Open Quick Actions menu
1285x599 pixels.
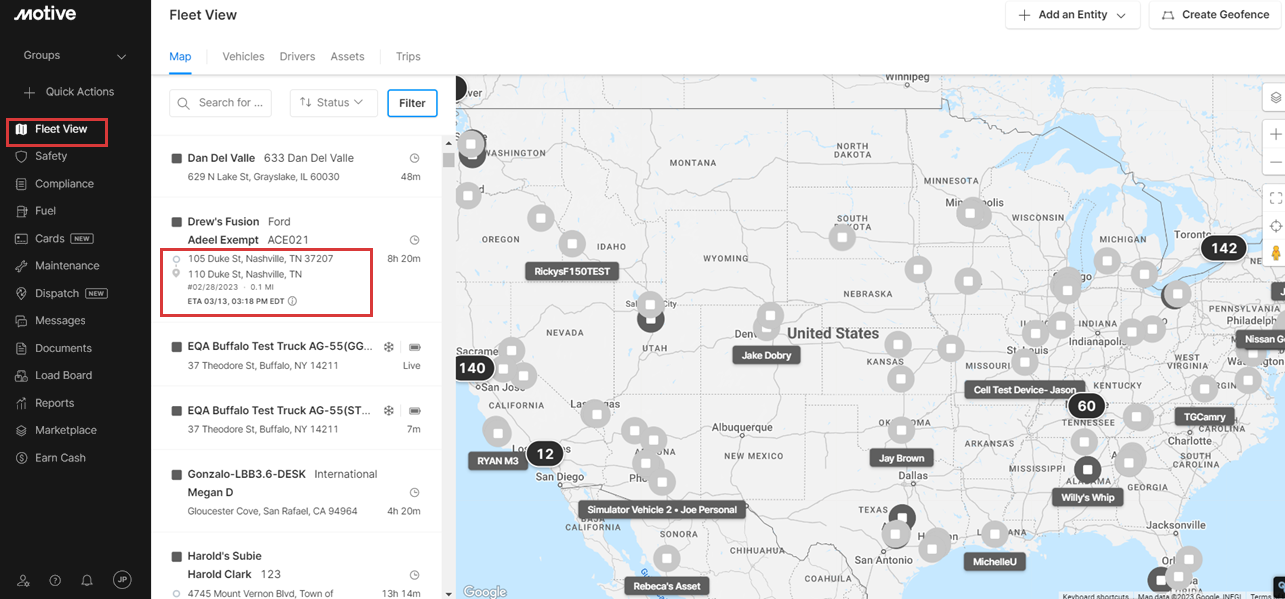click(x=69, y=92)
